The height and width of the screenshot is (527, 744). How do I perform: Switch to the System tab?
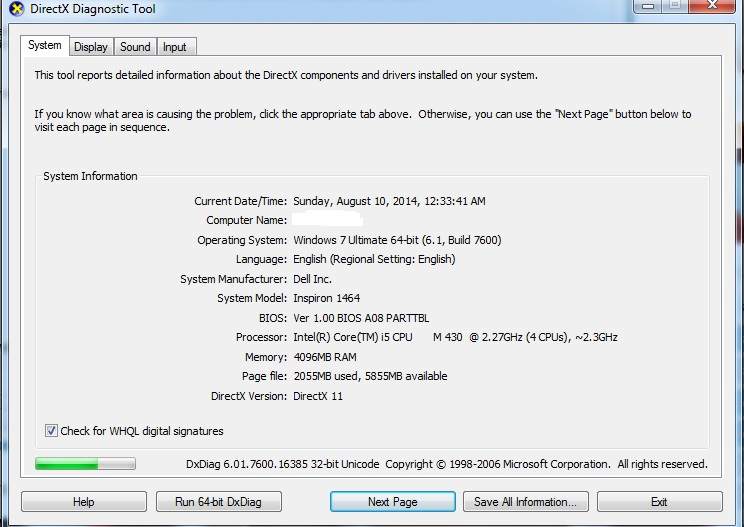(45, 46)
